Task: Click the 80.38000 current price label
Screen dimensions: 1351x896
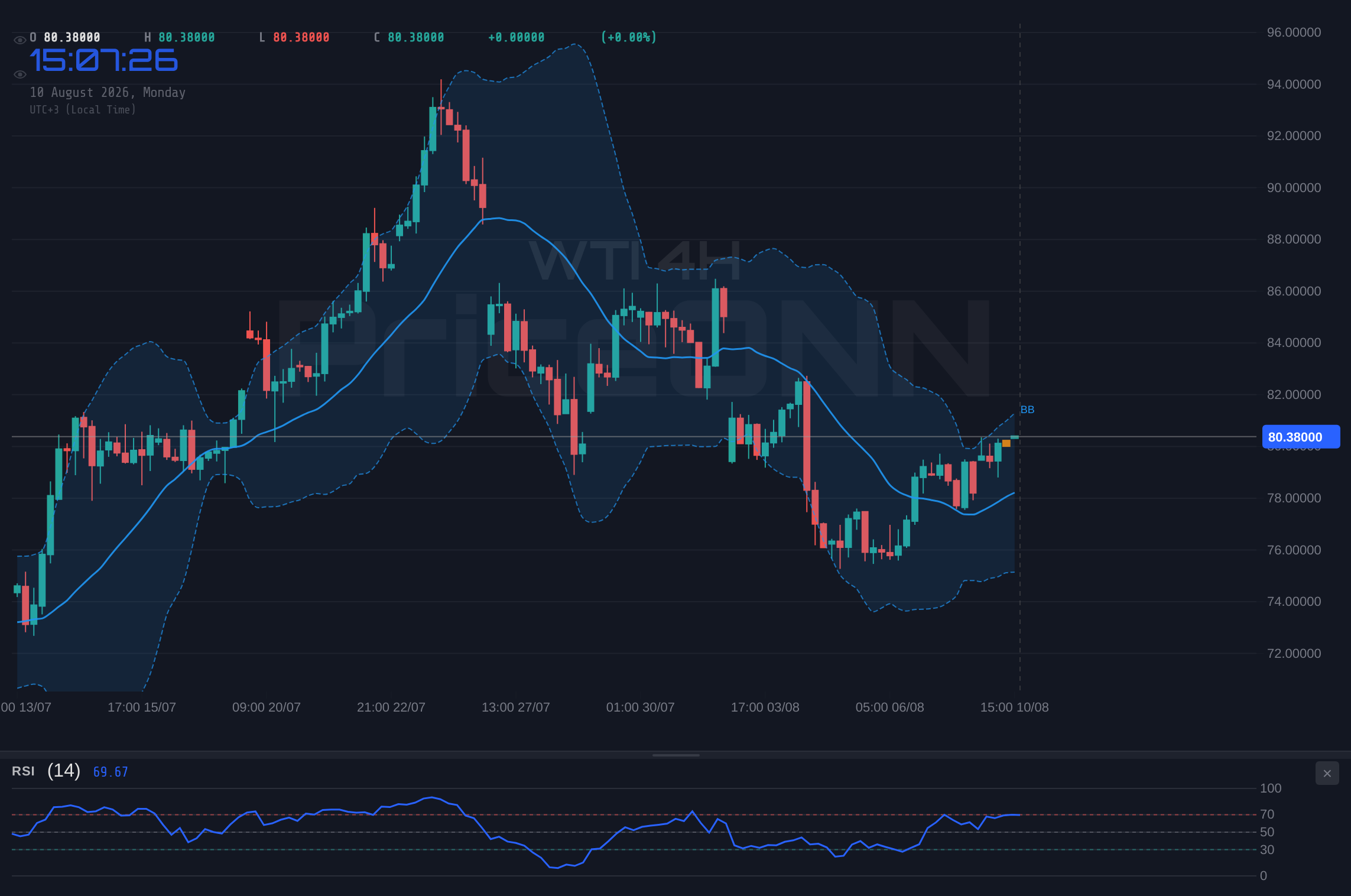Action: click(1301, 437)
